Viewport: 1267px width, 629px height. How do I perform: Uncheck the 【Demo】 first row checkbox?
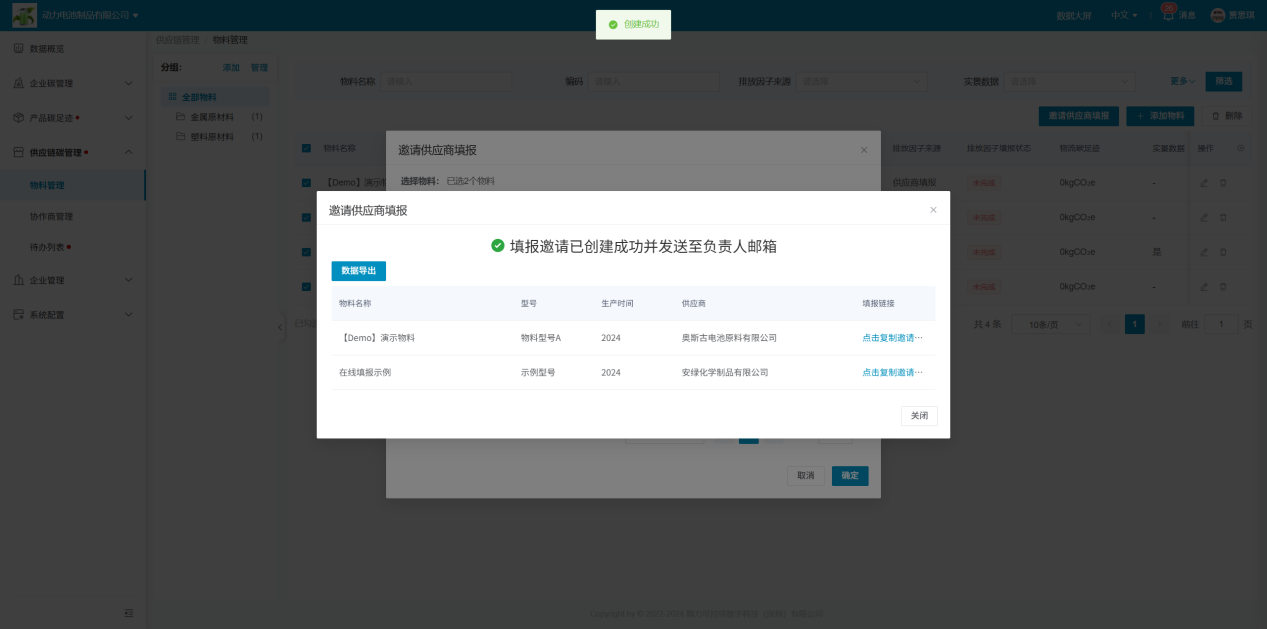coord(306,183)
